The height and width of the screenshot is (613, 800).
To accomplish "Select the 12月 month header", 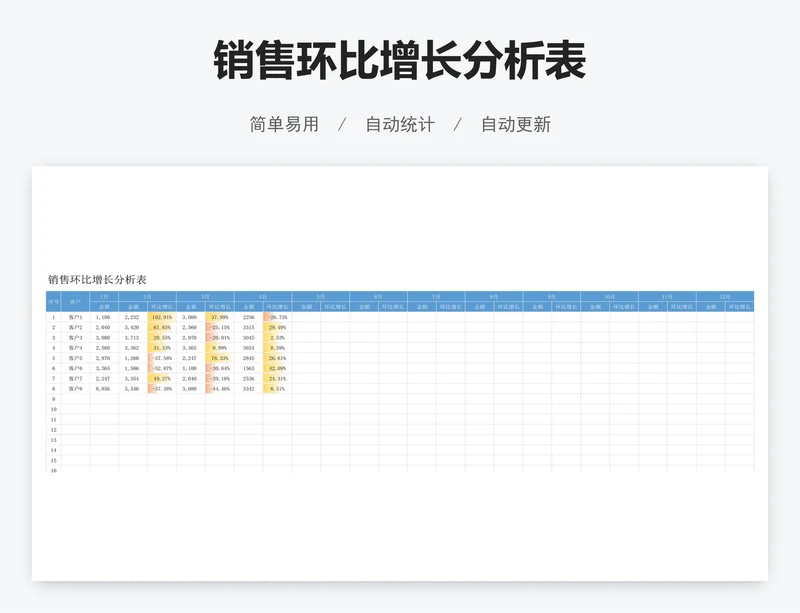I will click(x=725, y=297).
